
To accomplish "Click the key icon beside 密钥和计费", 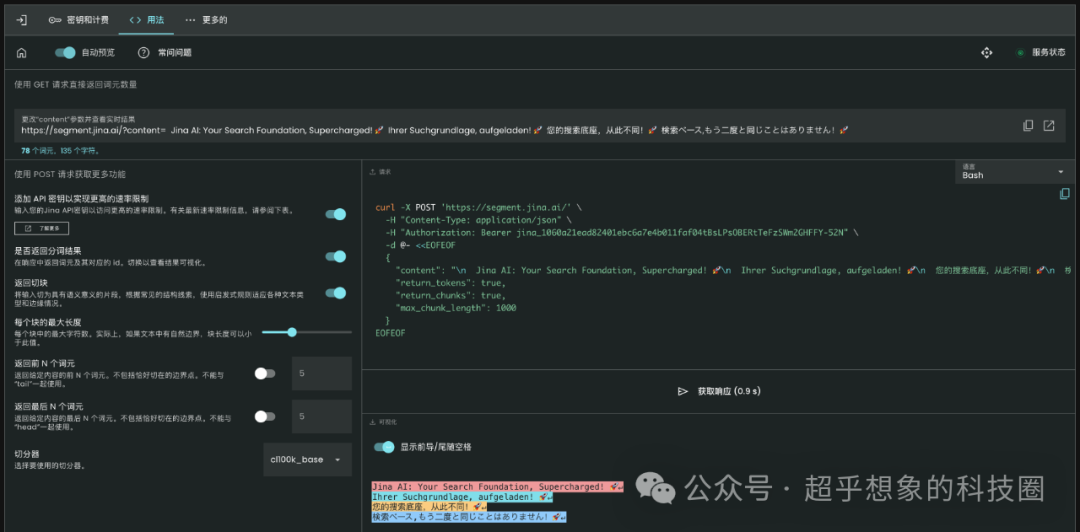I will point(55,19).
